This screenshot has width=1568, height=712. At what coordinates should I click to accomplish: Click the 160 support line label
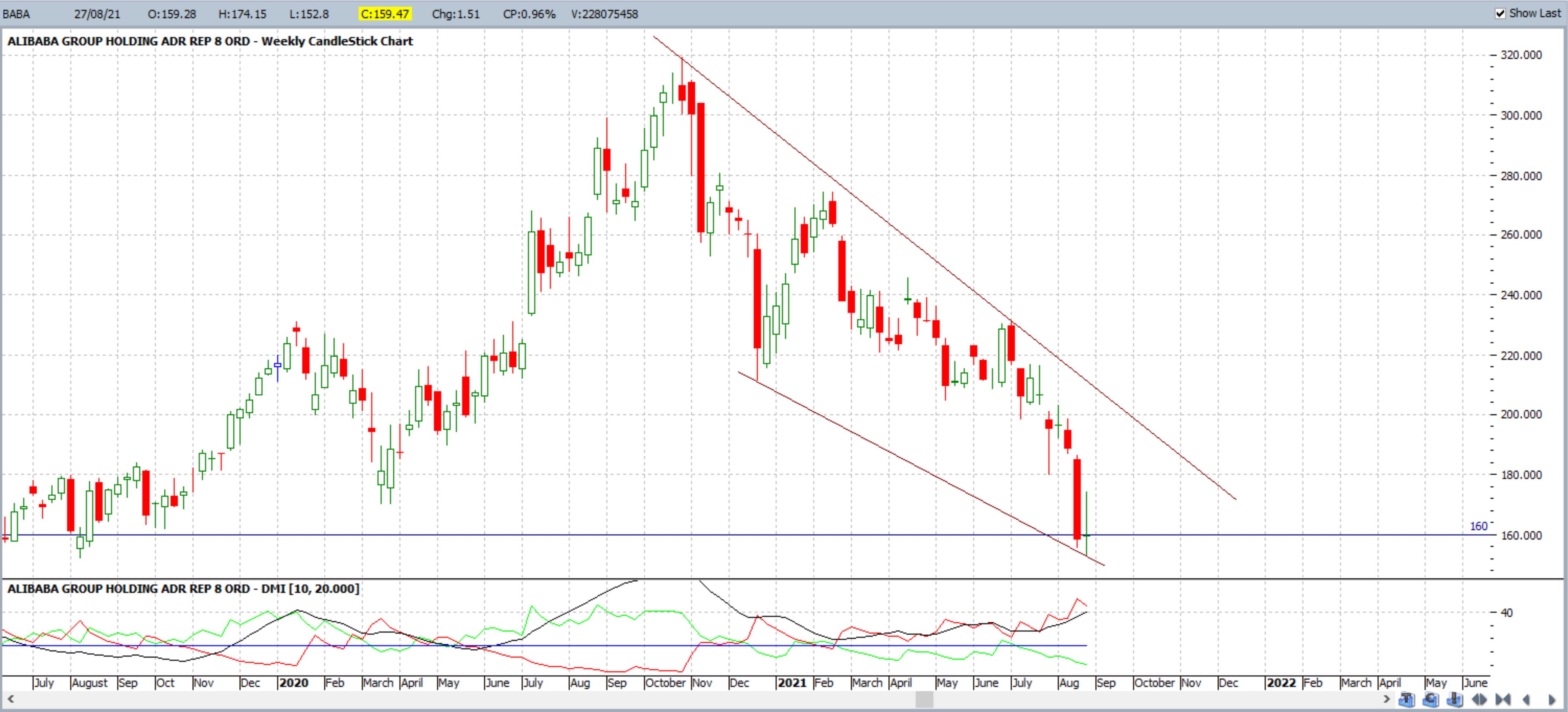1478,526
